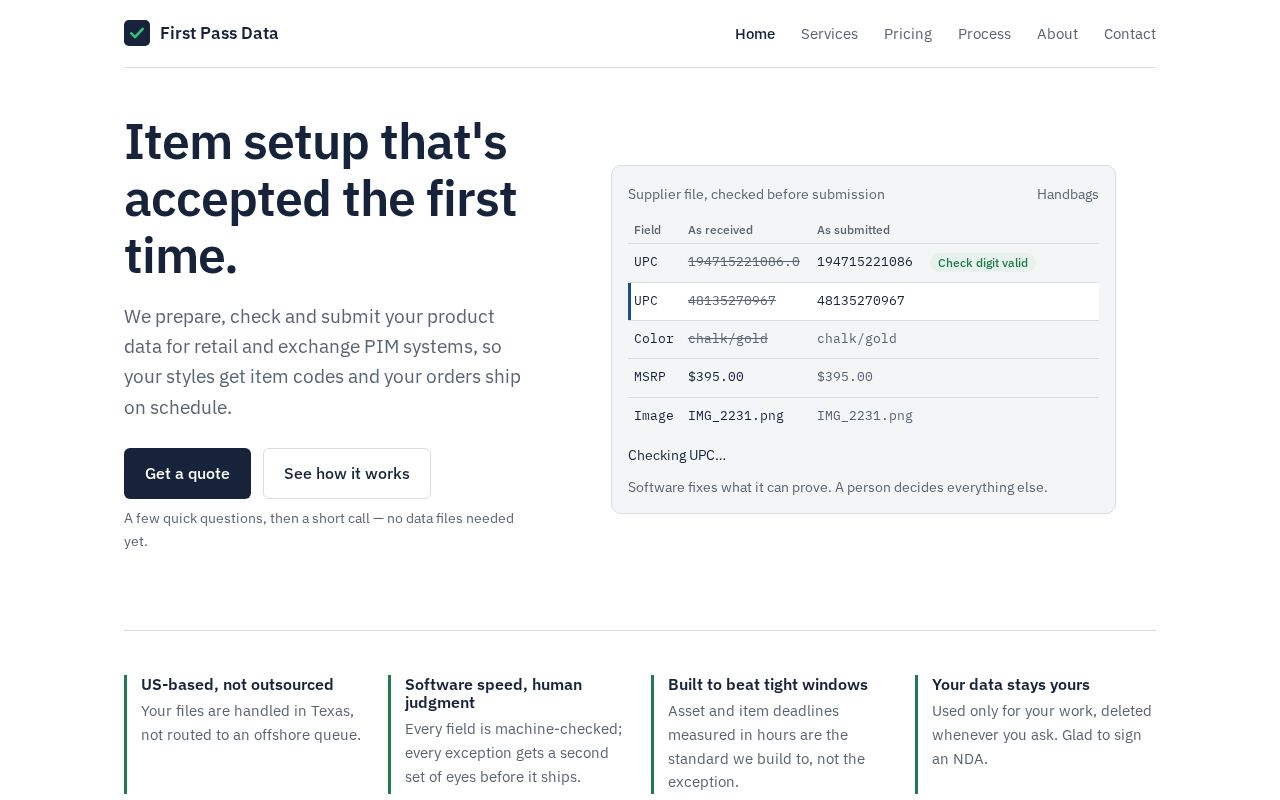Select the as-received IMG_2231.png filename
The height and width of the screenshot is (800, 1280).
point(736,416)
